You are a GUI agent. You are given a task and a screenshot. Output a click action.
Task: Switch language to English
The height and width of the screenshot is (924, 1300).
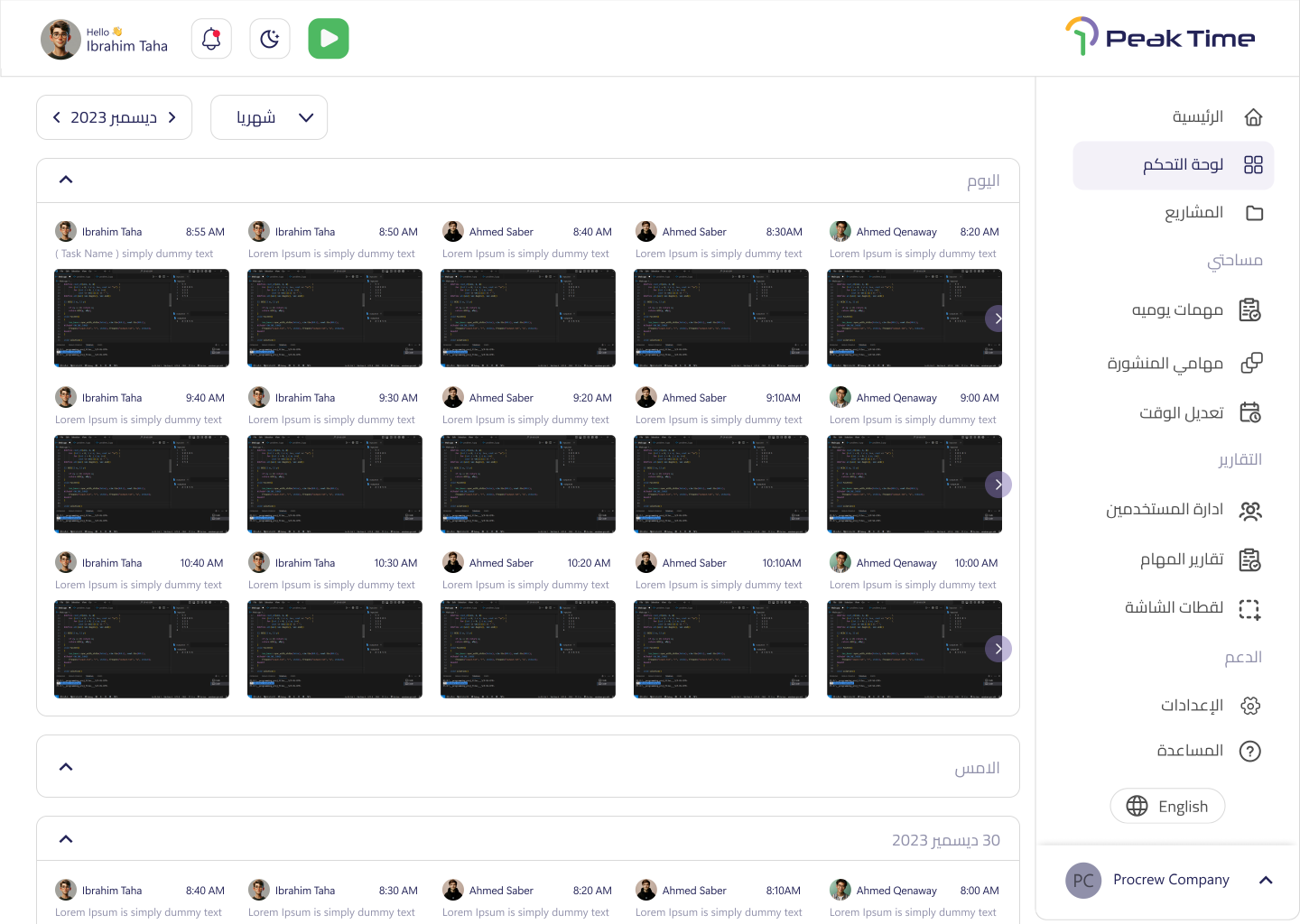coord(1167,806)
